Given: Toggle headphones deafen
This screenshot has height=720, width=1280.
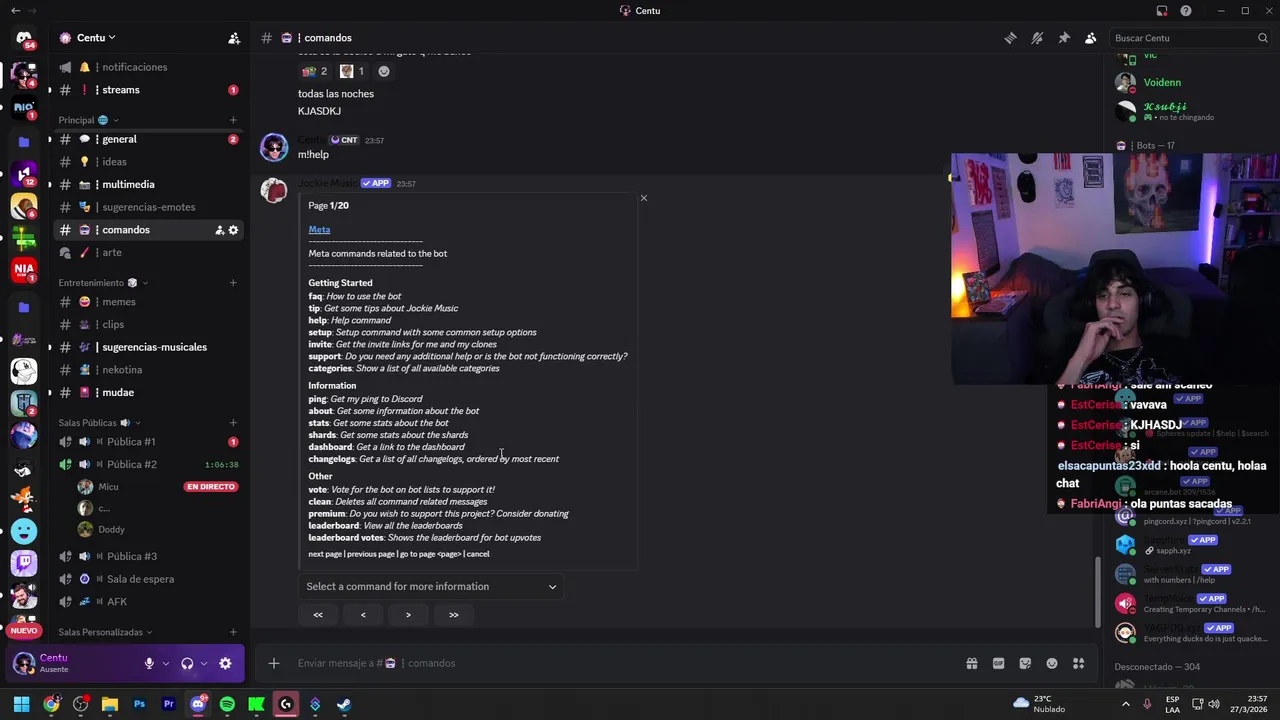Looking at the screenshot, I should (x=187, y=663).
